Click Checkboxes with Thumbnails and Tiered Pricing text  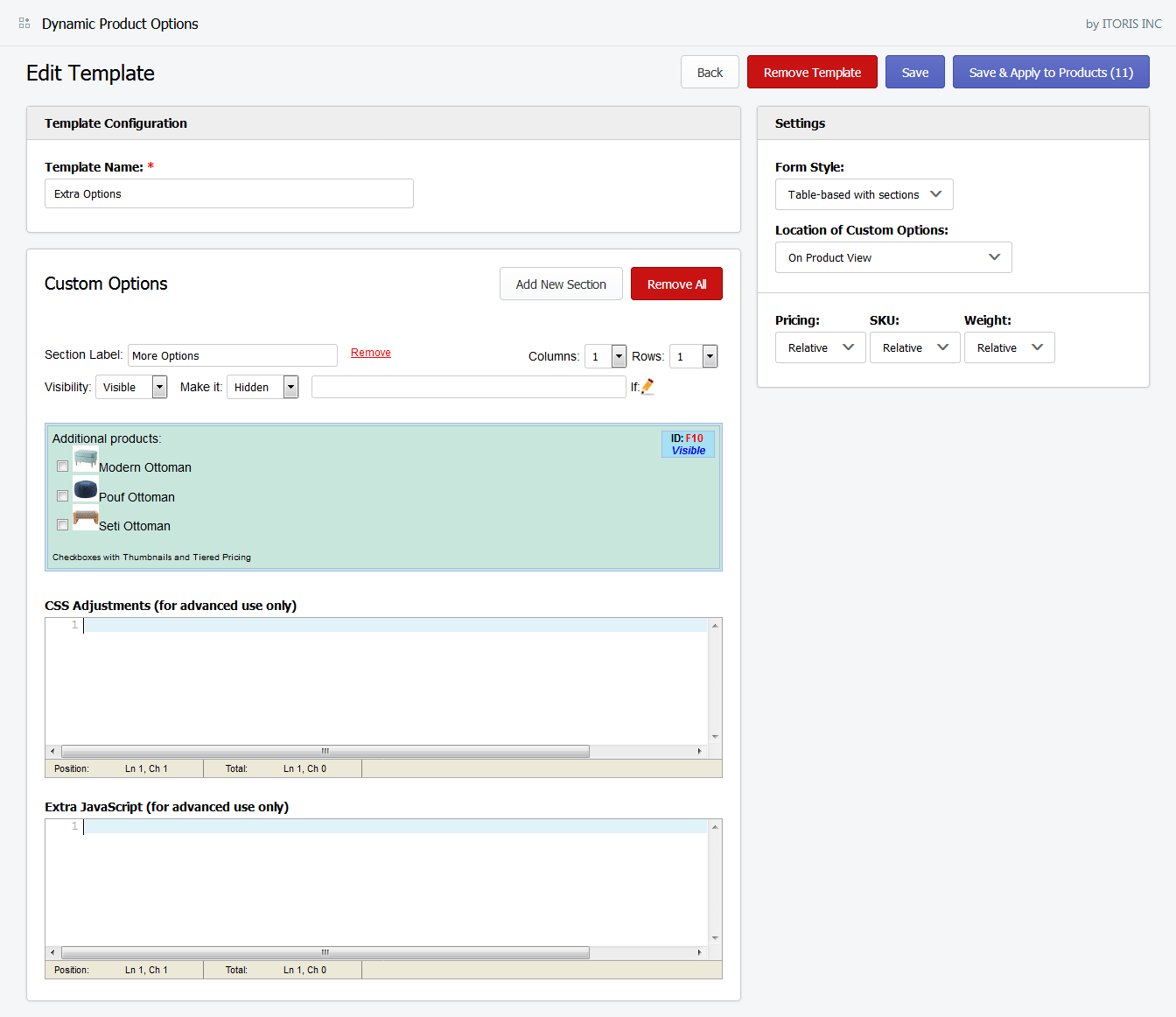pyautogui.click(x=151, y=557)
